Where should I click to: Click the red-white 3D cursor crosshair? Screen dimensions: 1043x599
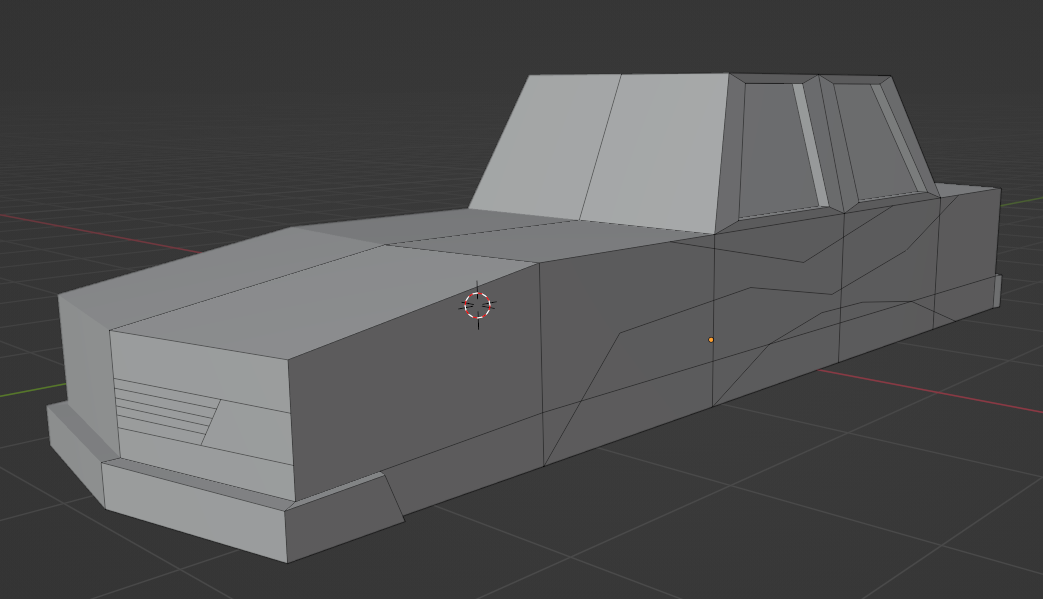478,305
